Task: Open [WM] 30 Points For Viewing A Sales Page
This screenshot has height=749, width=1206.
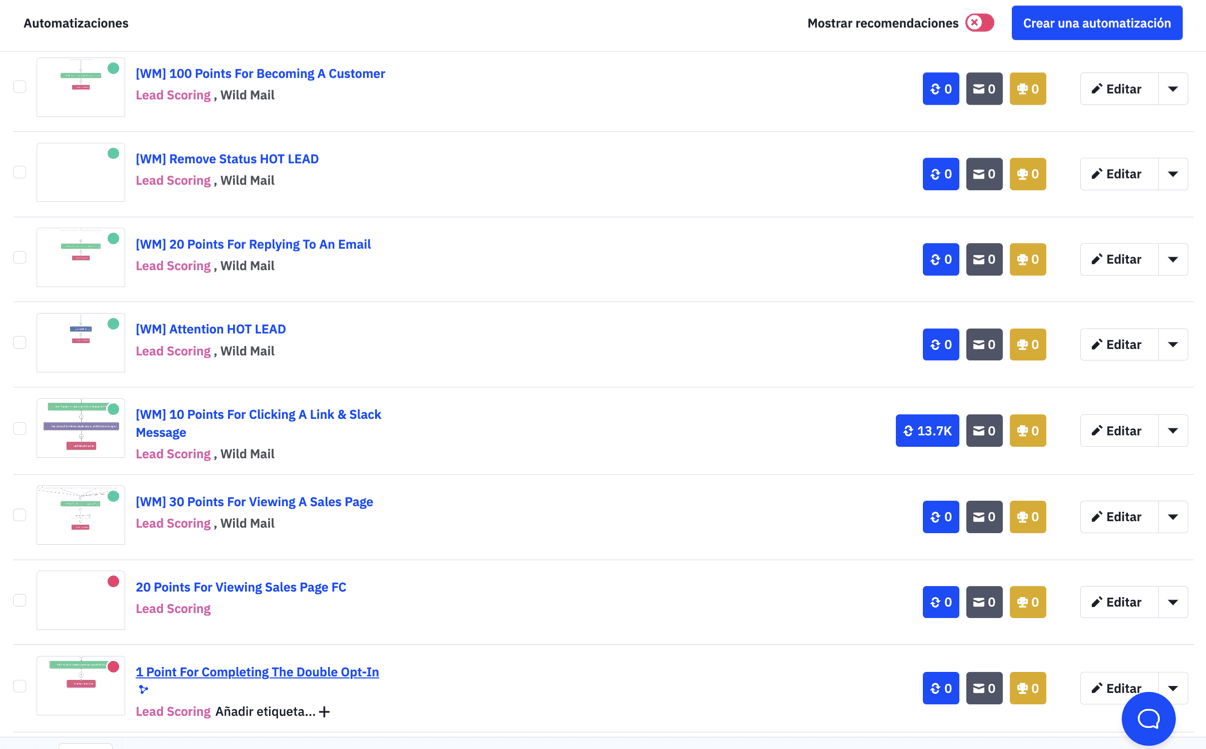Action: click(x=254, y=502)
